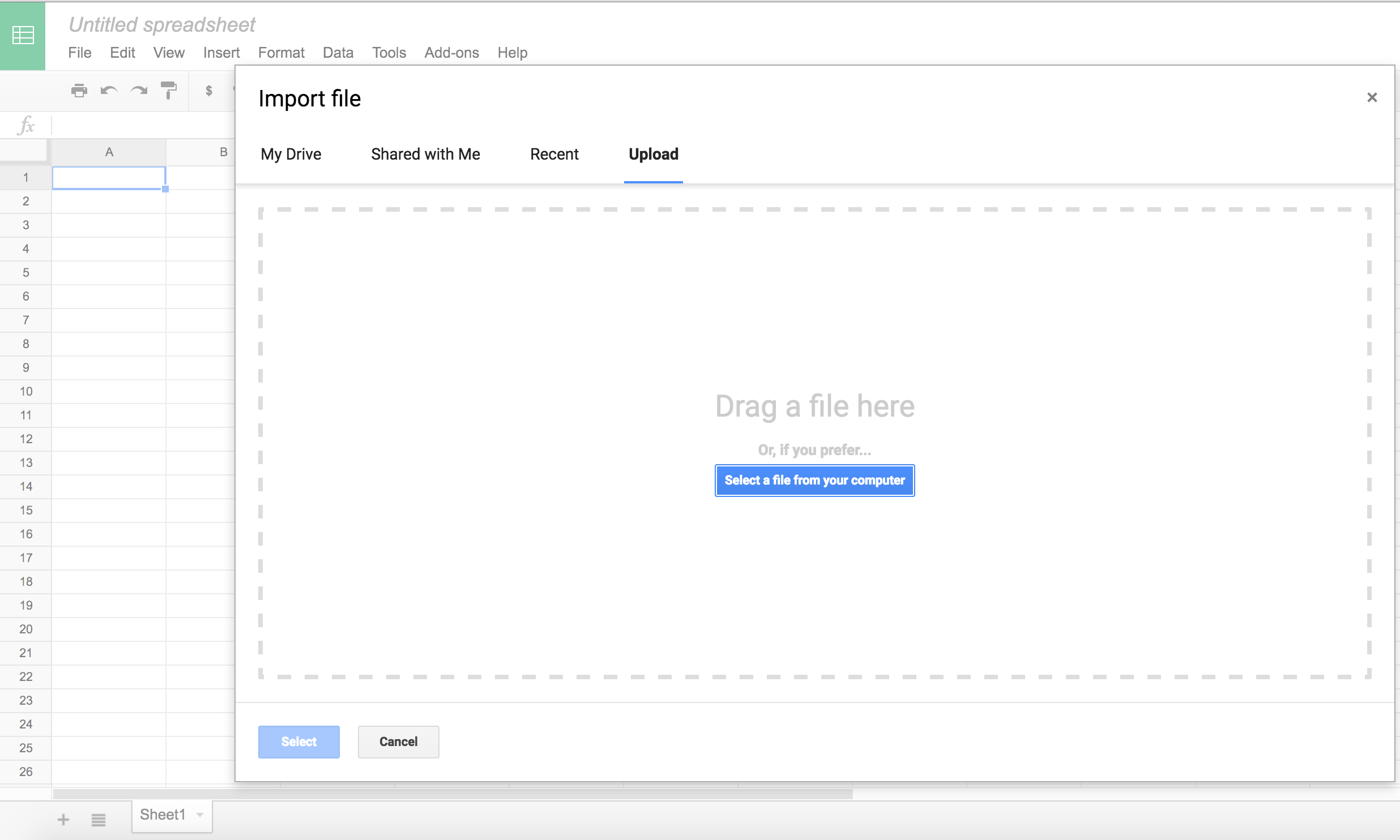Screen dimensions: 1400x840
Task: Select column A header
Action: coord(109,152)
